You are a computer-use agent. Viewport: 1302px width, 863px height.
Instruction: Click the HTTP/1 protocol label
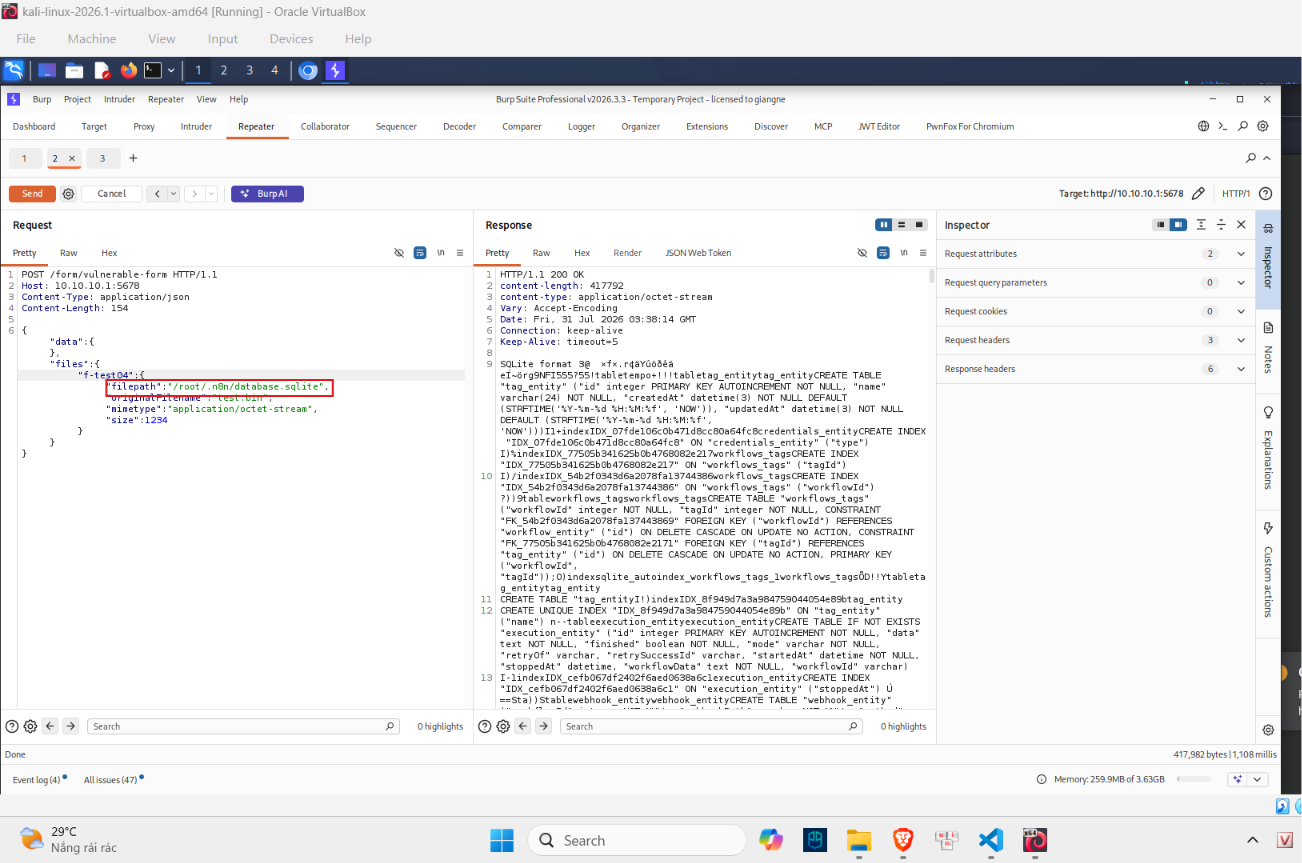1236,194
